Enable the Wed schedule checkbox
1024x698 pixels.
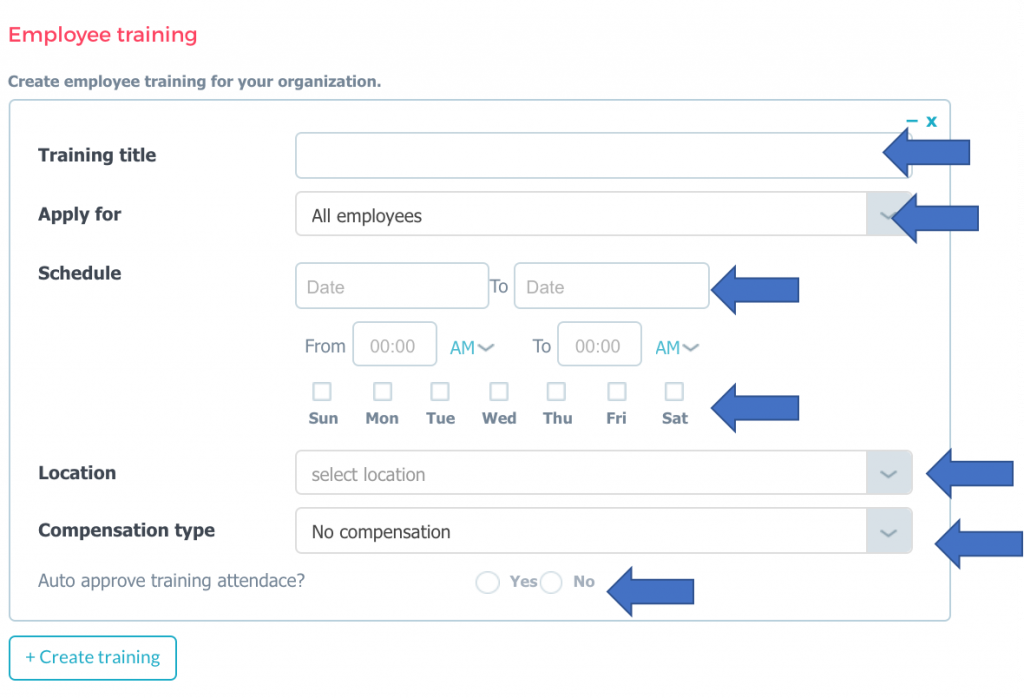coord(498,391)
